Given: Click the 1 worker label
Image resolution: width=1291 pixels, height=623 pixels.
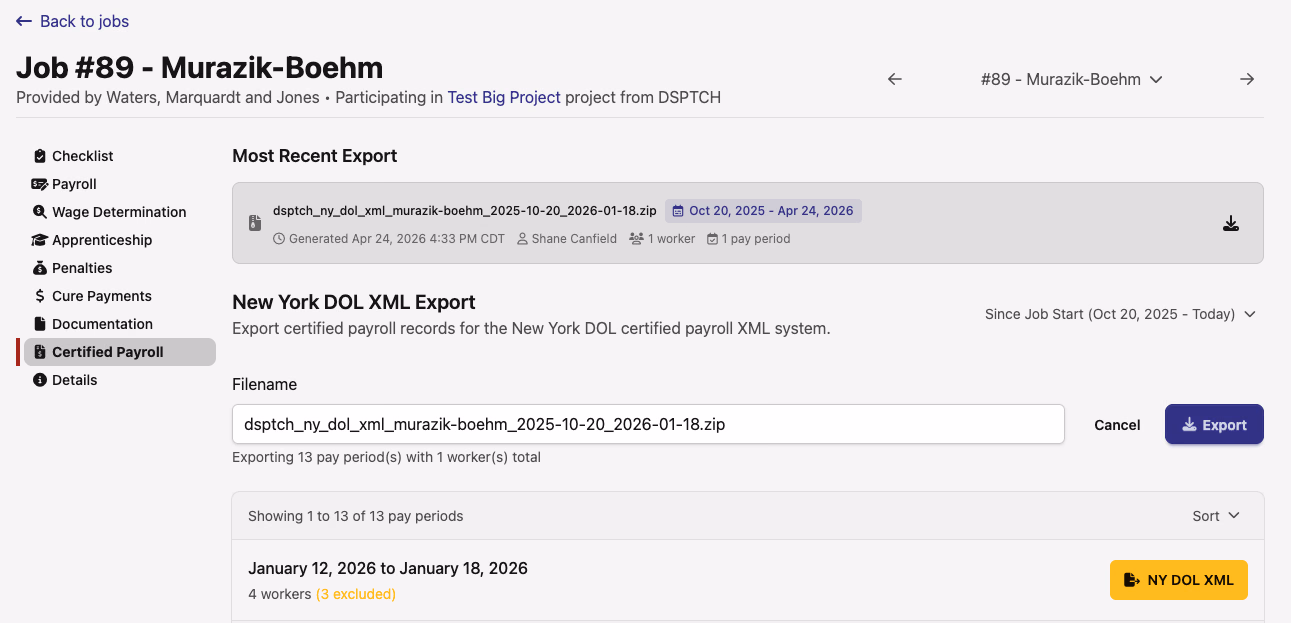Looking at the screenshot, I should tap(662, 239).
